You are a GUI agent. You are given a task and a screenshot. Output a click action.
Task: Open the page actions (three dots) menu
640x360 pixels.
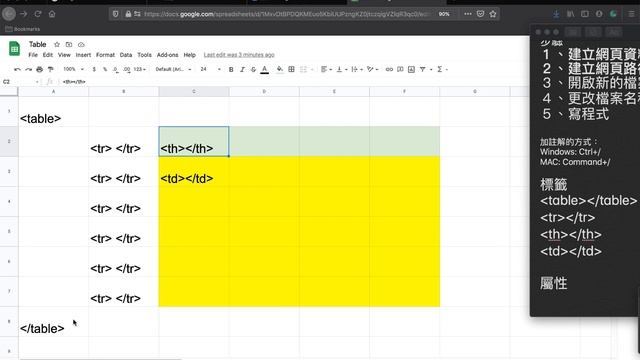pos(468,14)
